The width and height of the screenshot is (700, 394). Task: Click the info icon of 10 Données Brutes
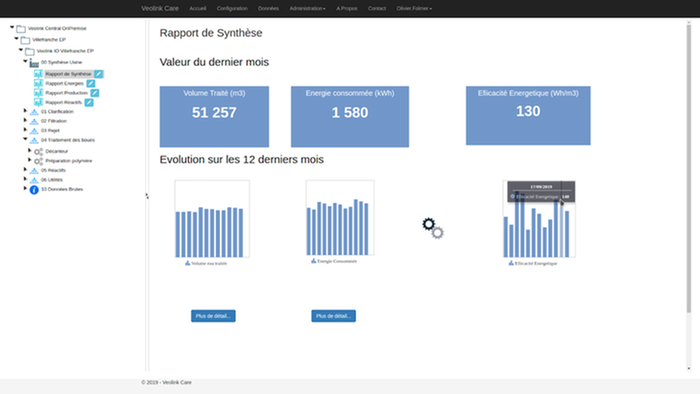(34, 190)
